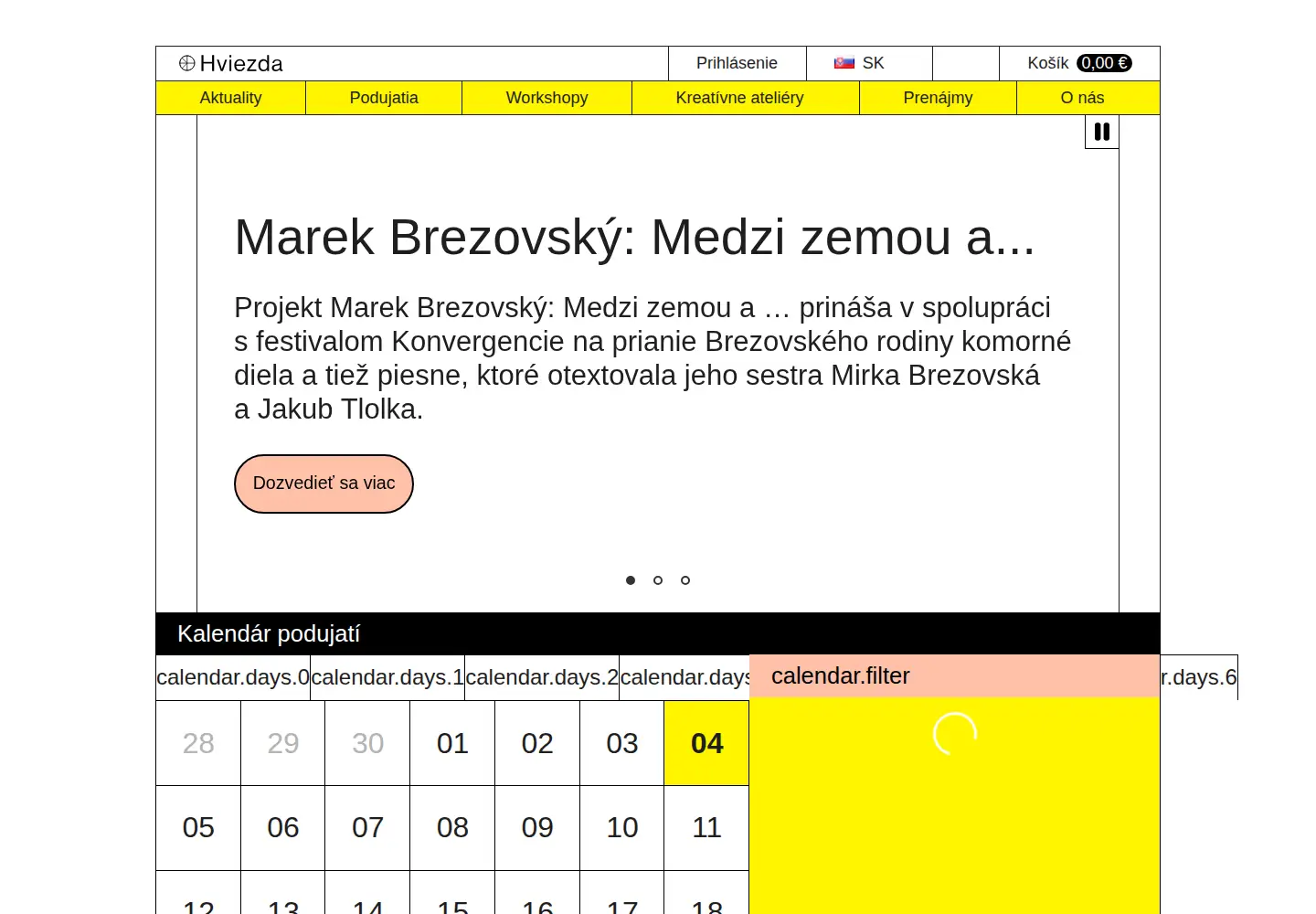Click the 0,00 € cart total badge
The height and width of the screenshot is (914, 1316).
1104,63
